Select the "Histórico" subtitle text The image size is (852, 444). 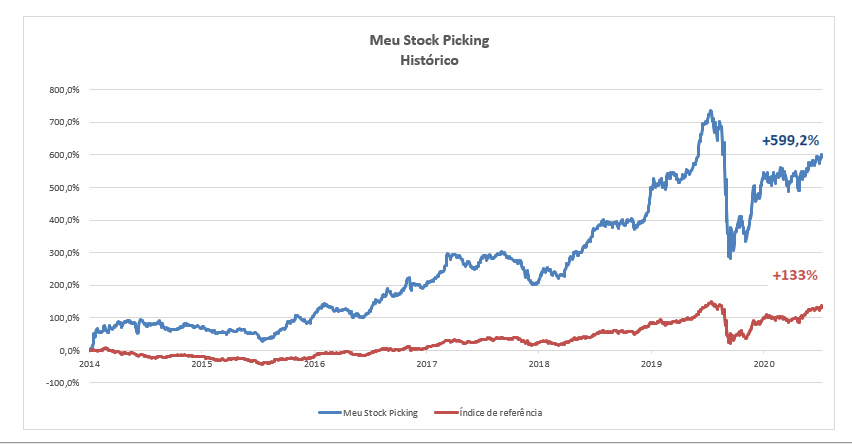[426, 59]
